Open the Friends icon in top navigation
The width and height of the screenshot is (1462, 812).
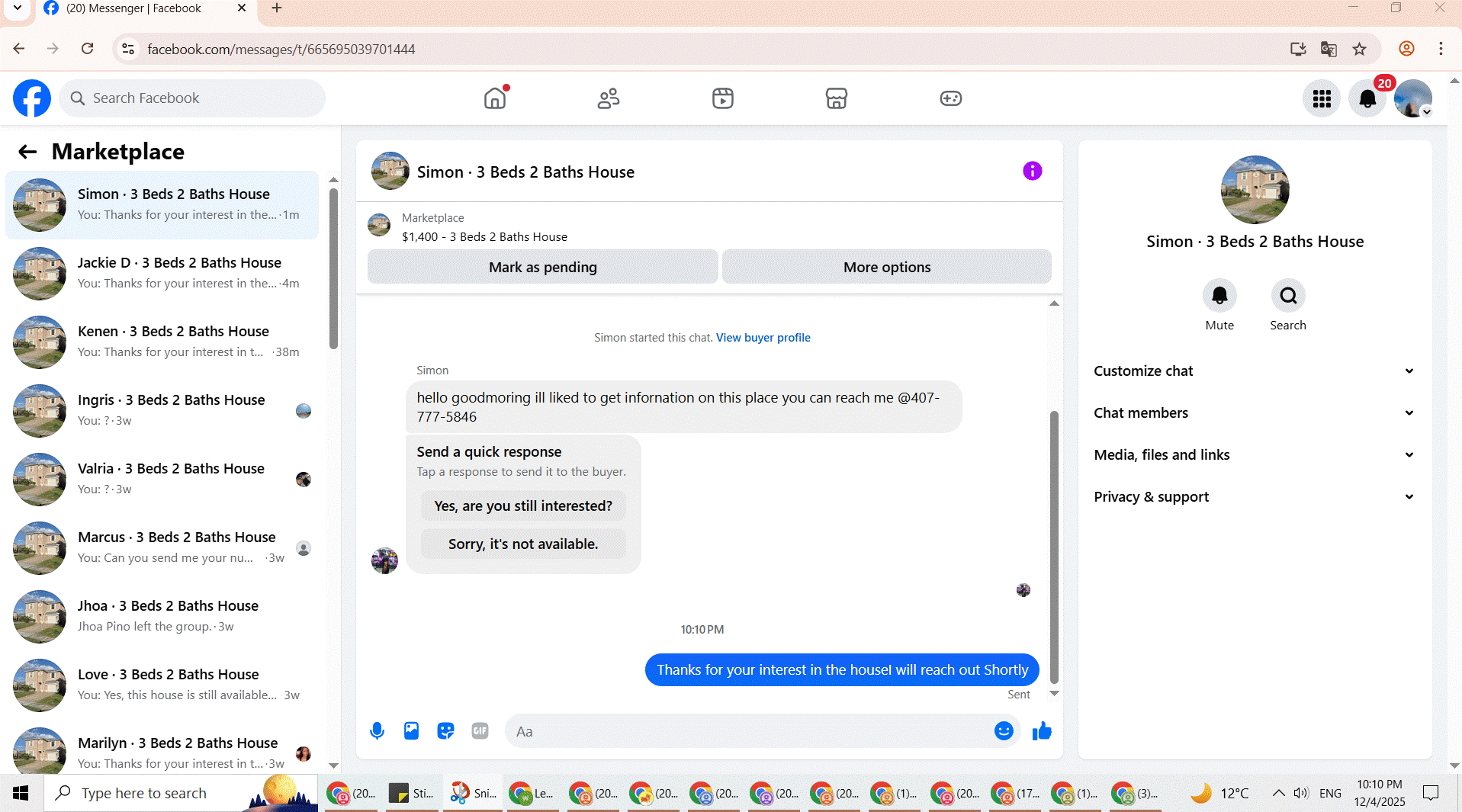609,98
